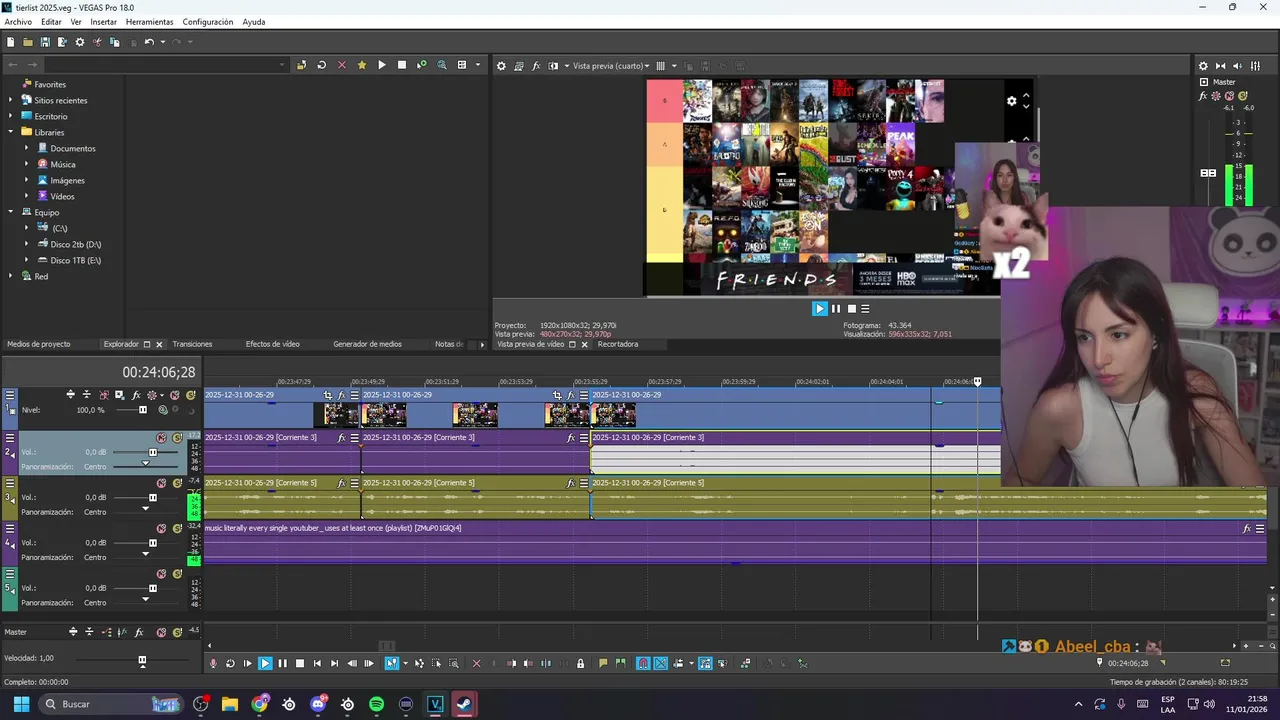This screenshot has height=720, width=1280.
Task: Click the Undo arrow in the toolbar
Action: 149,42
